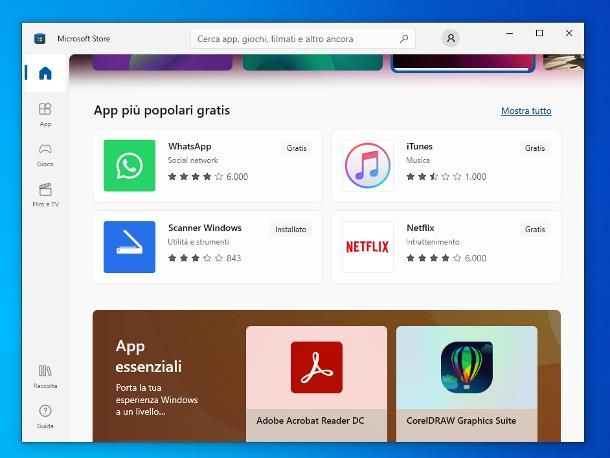The height and width of the screenshot is (458, 610).
Task: Open the iTunes app title
Action: (x=419, y=146)
